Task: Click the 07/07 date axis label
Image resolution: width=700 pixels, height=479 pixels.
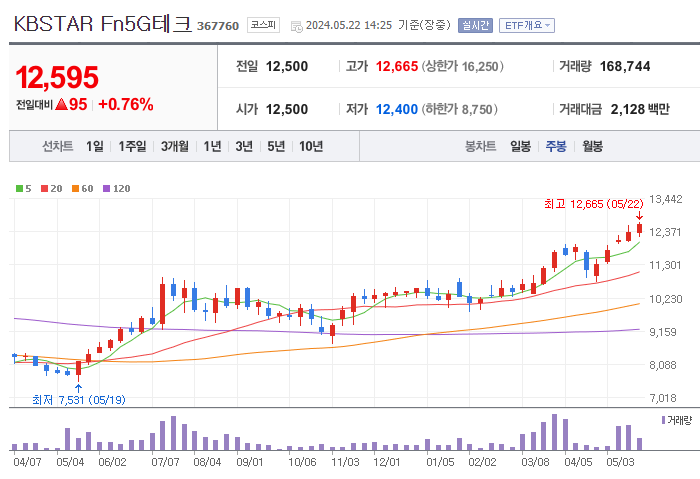Action: click(165, 462)
